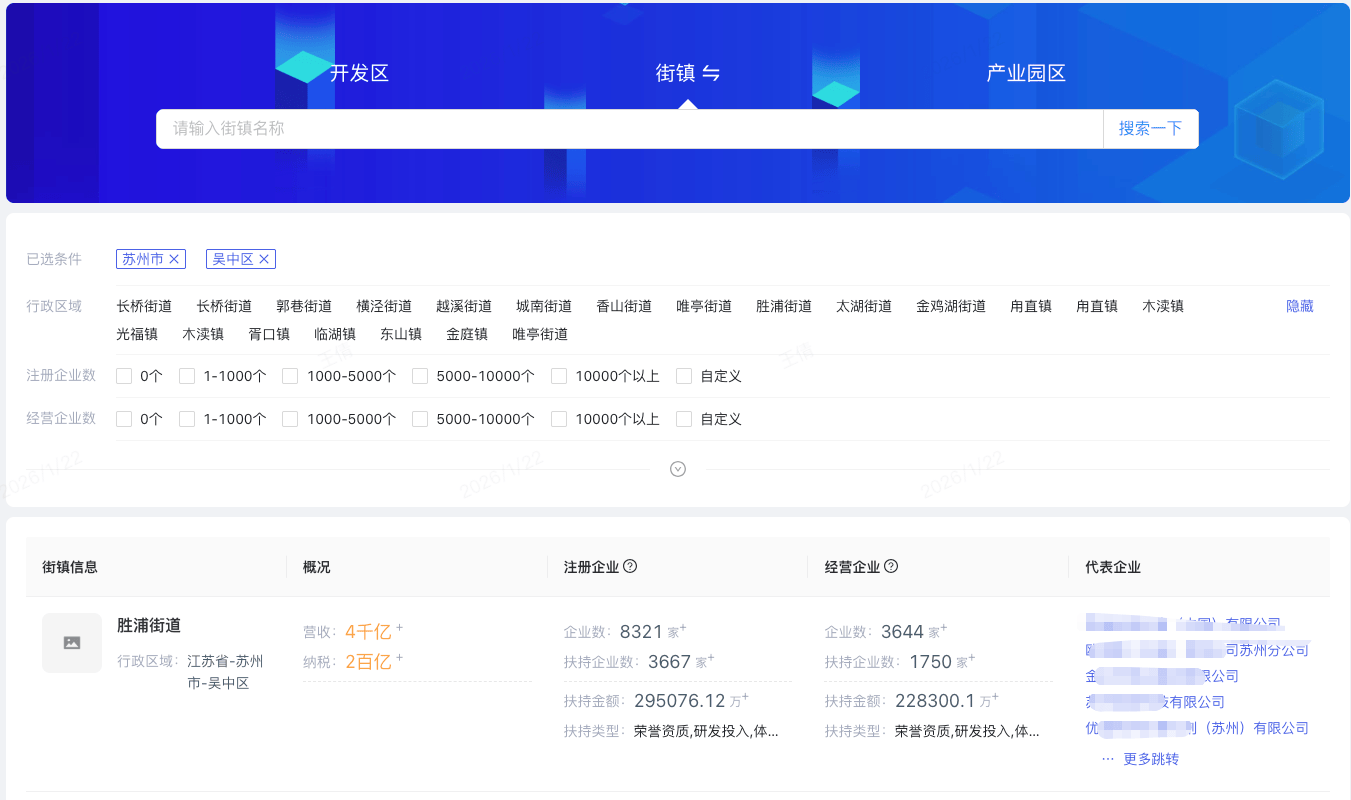The image size is (1351, 800).
Task: Filter by 越溪街道 district
Action: click(x=464, y=306)
